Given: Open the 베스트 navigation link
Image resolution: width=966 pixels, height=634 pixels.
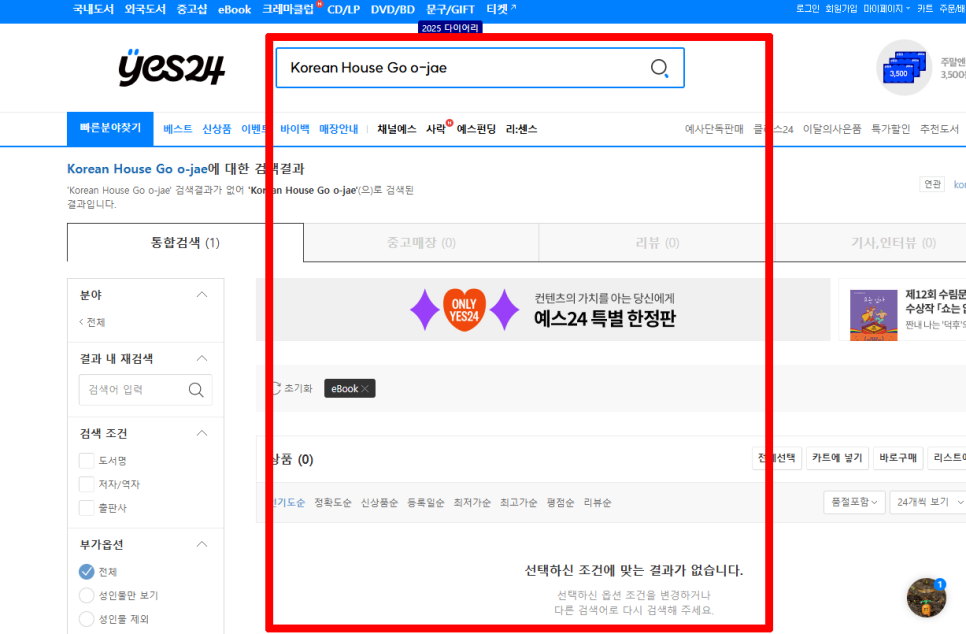Looking at the screenshot, I should pyautogui.click(x=177, y=129).
